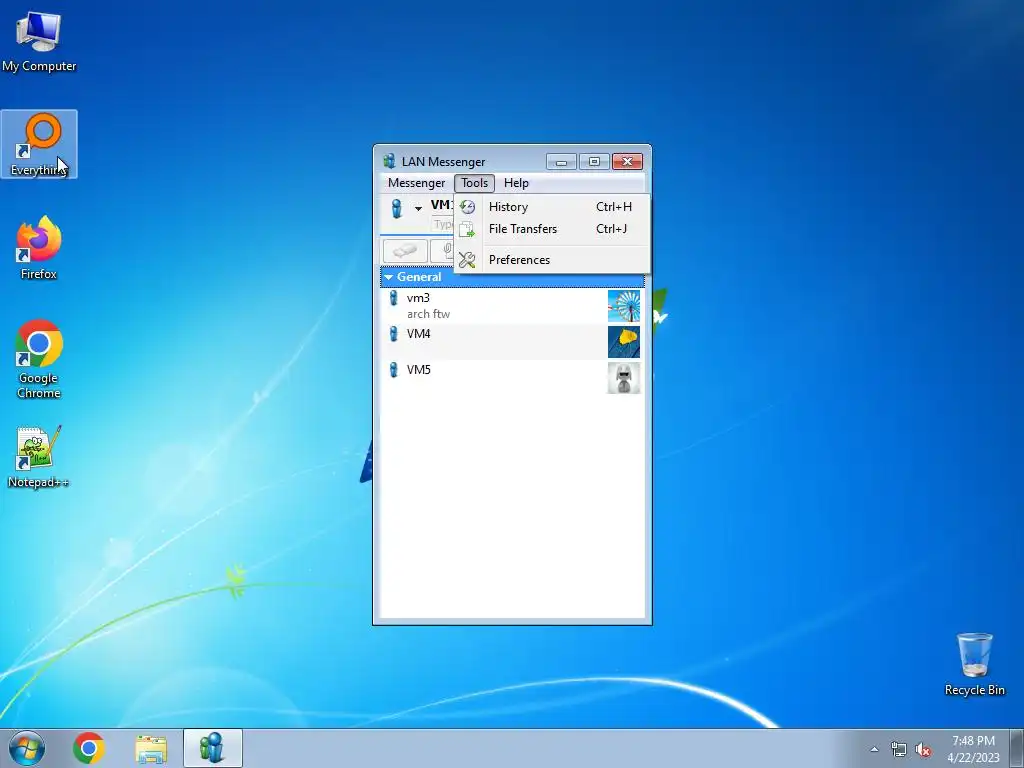
Task: Open File Explorer from the taskbar
Action: 151,748
